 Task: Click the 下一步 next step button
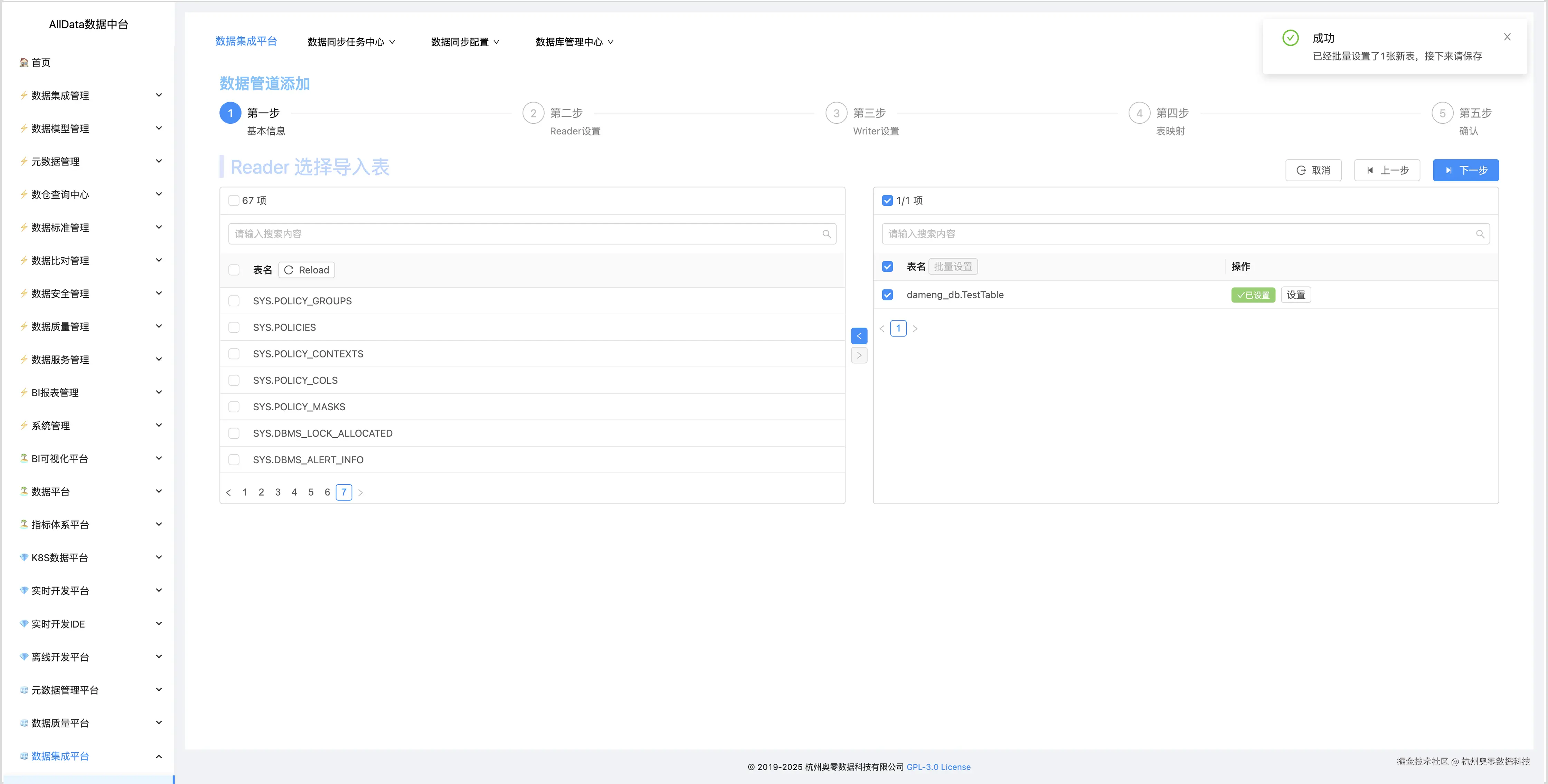click(1465, 171)
